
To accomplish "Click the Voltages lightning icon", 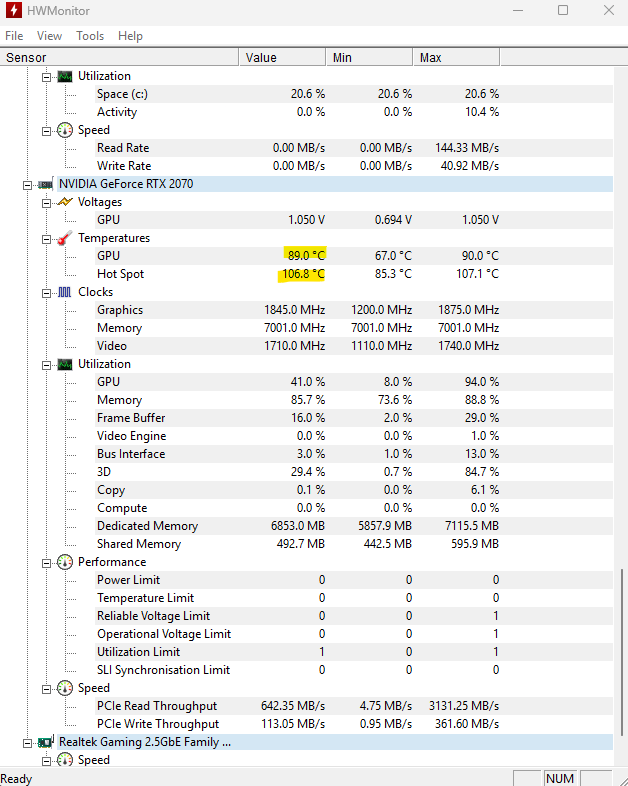I will [x=65, y=202].
